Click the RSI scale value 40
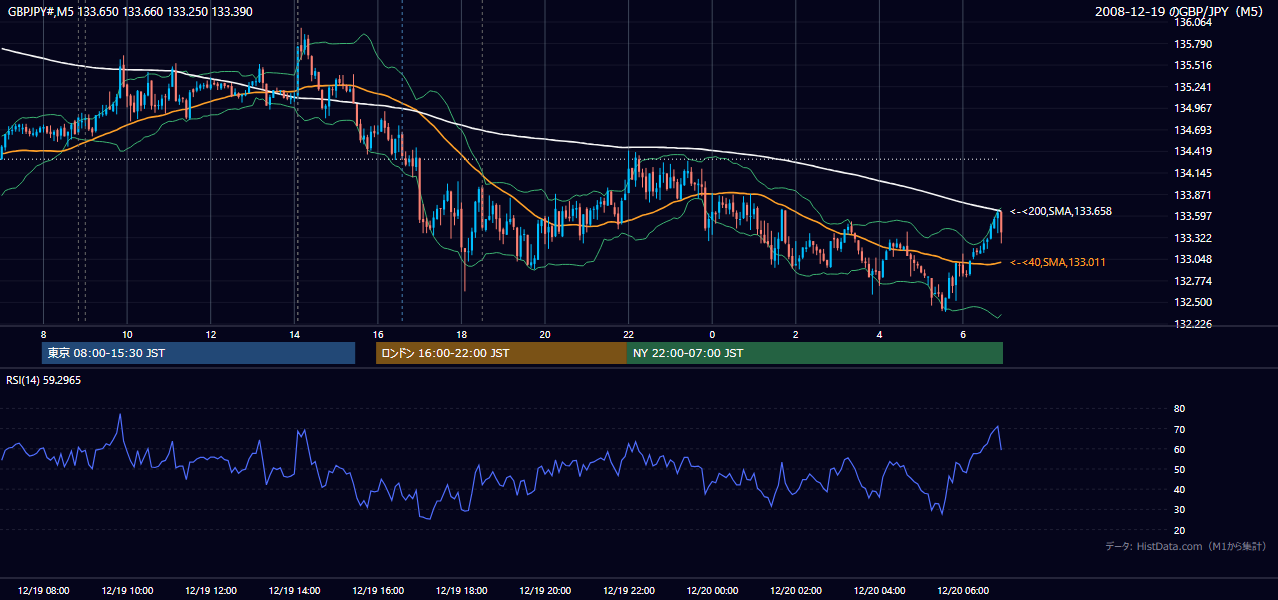Image resolution: width=1278 pixels, height=600 pixels. tap(1179, 489)
